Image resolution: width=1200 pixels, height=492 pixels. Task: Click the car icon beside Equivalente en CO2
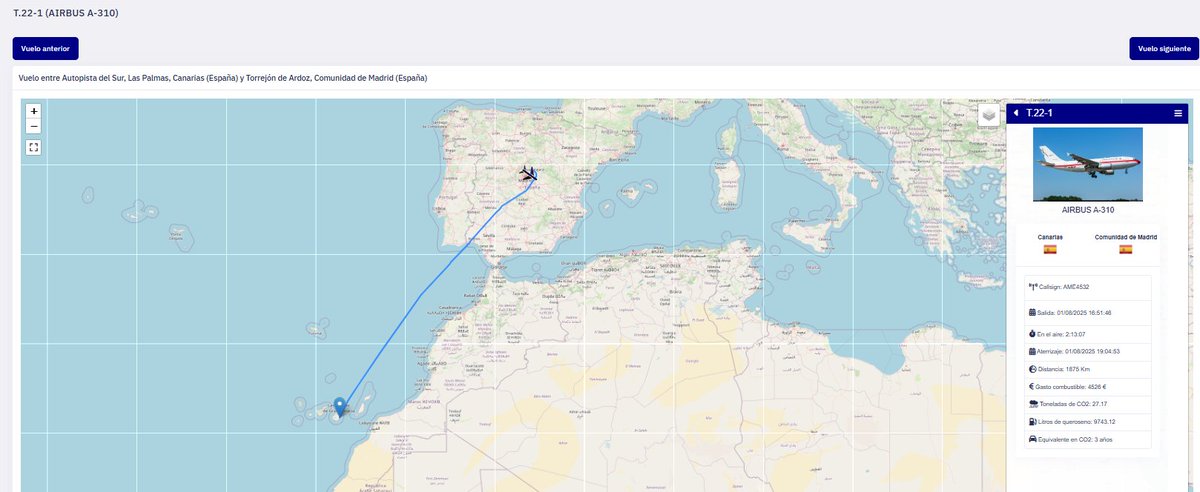click(x=1033, y=439)
